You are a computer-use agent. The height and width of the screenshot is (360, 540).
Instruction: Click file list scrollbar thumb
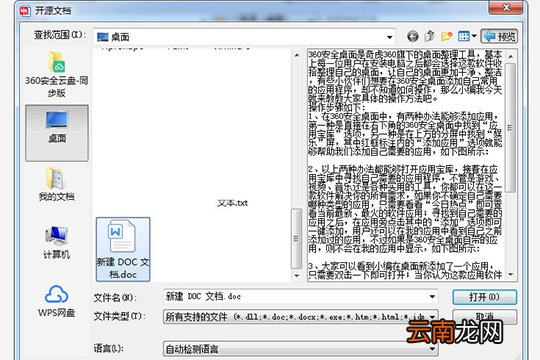click(x=296, y=239)
